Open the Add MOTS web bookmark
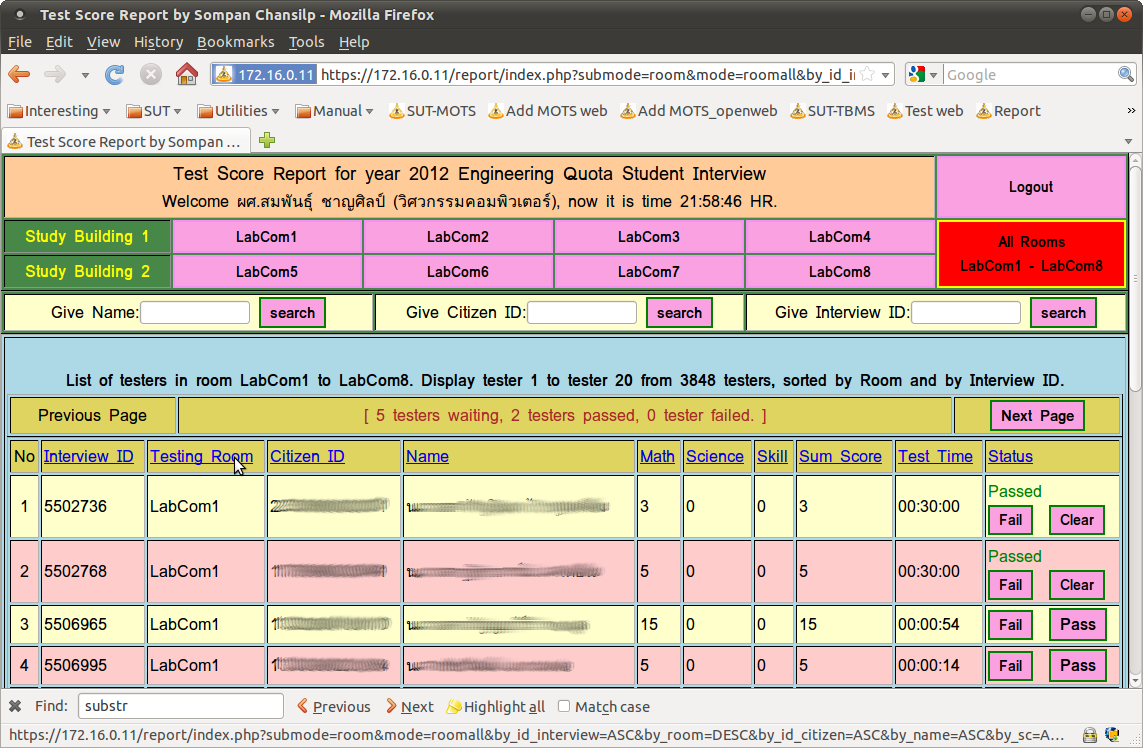1143x748 pixels. pyautogui.click(x=547, y=111)
